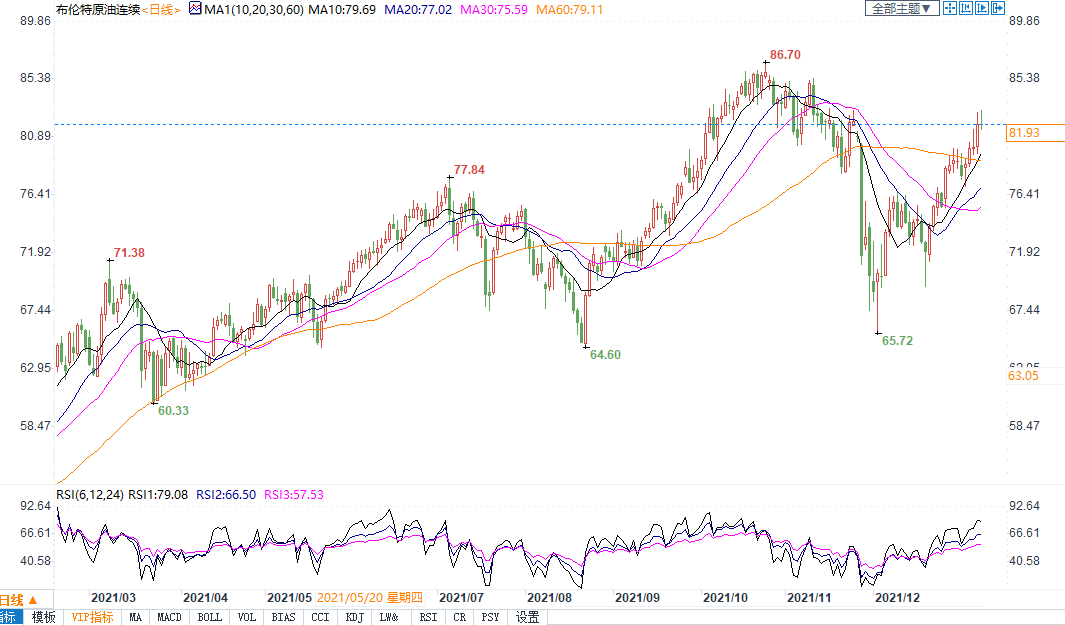
Task: Choose the VOL indicator tab
Action: (x=246, y=617)
